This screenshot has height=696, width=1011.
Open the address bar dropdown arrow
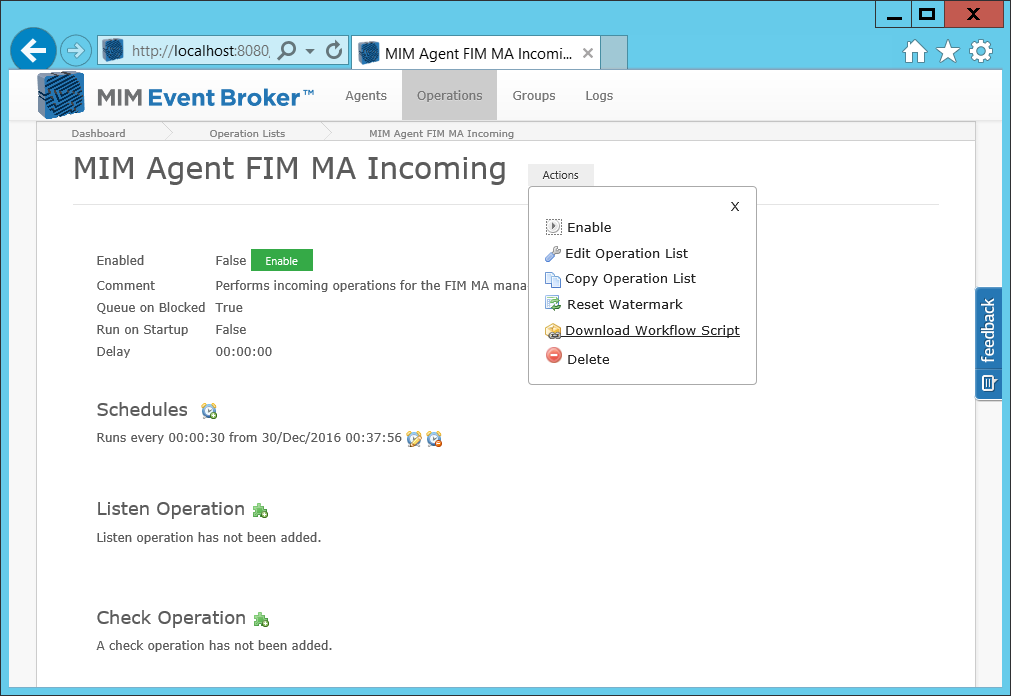310,51
